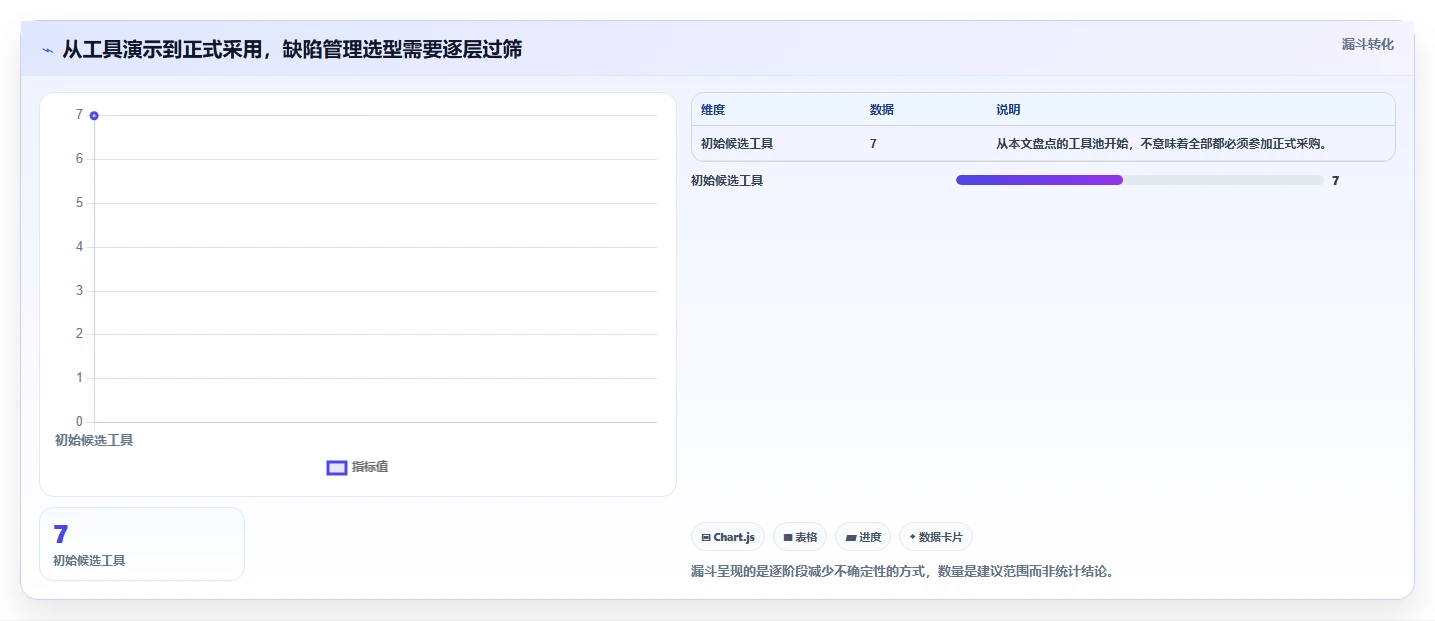Click the chart data point at 7
1435x621 pixels.
pyautogui.click(x=94, y=116)
